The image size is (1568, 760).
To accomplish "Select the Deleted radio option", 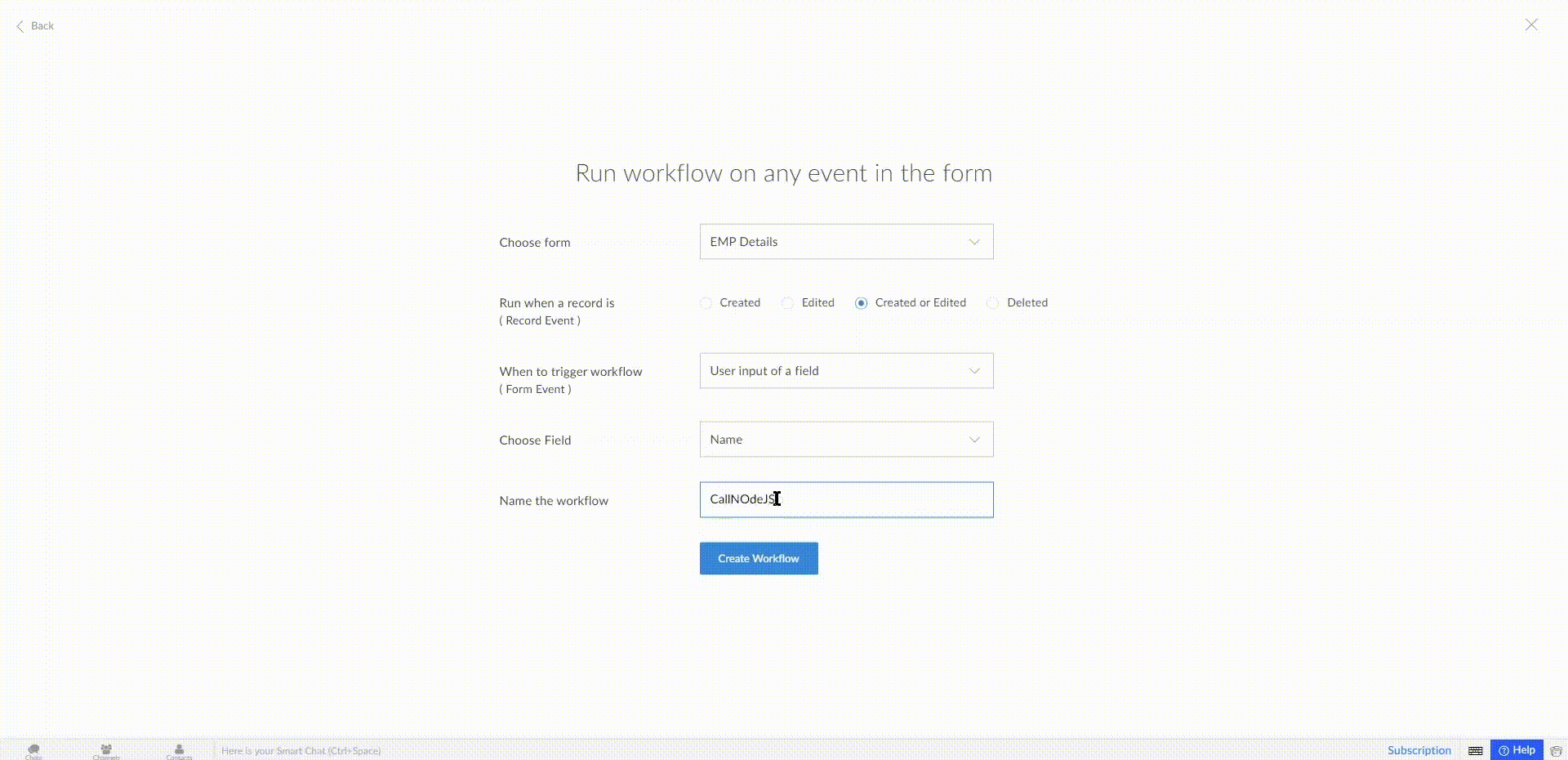I will tap(993, 303).
